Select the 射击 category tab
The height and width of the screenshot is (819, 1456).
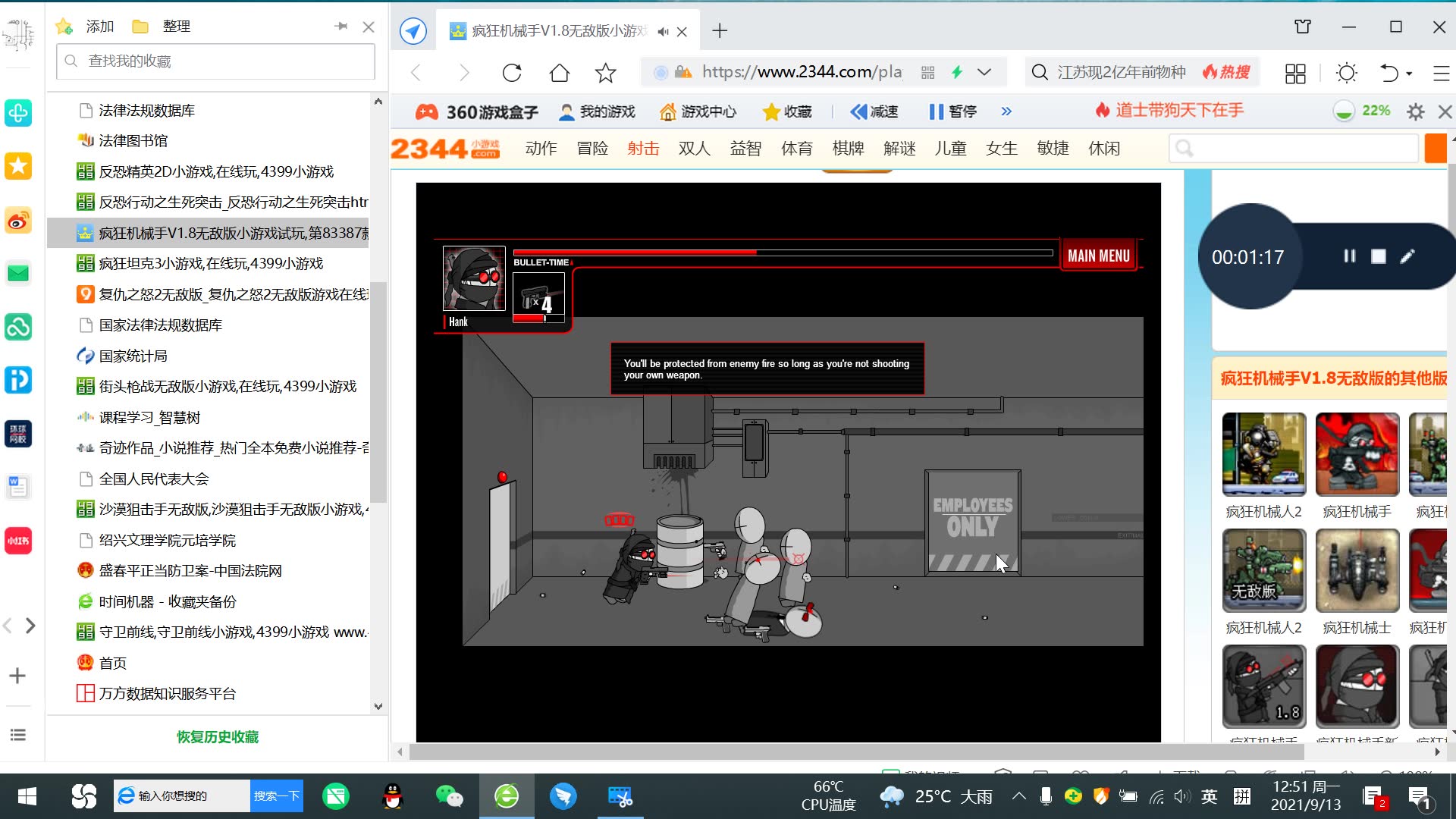(x=643, y=149)
